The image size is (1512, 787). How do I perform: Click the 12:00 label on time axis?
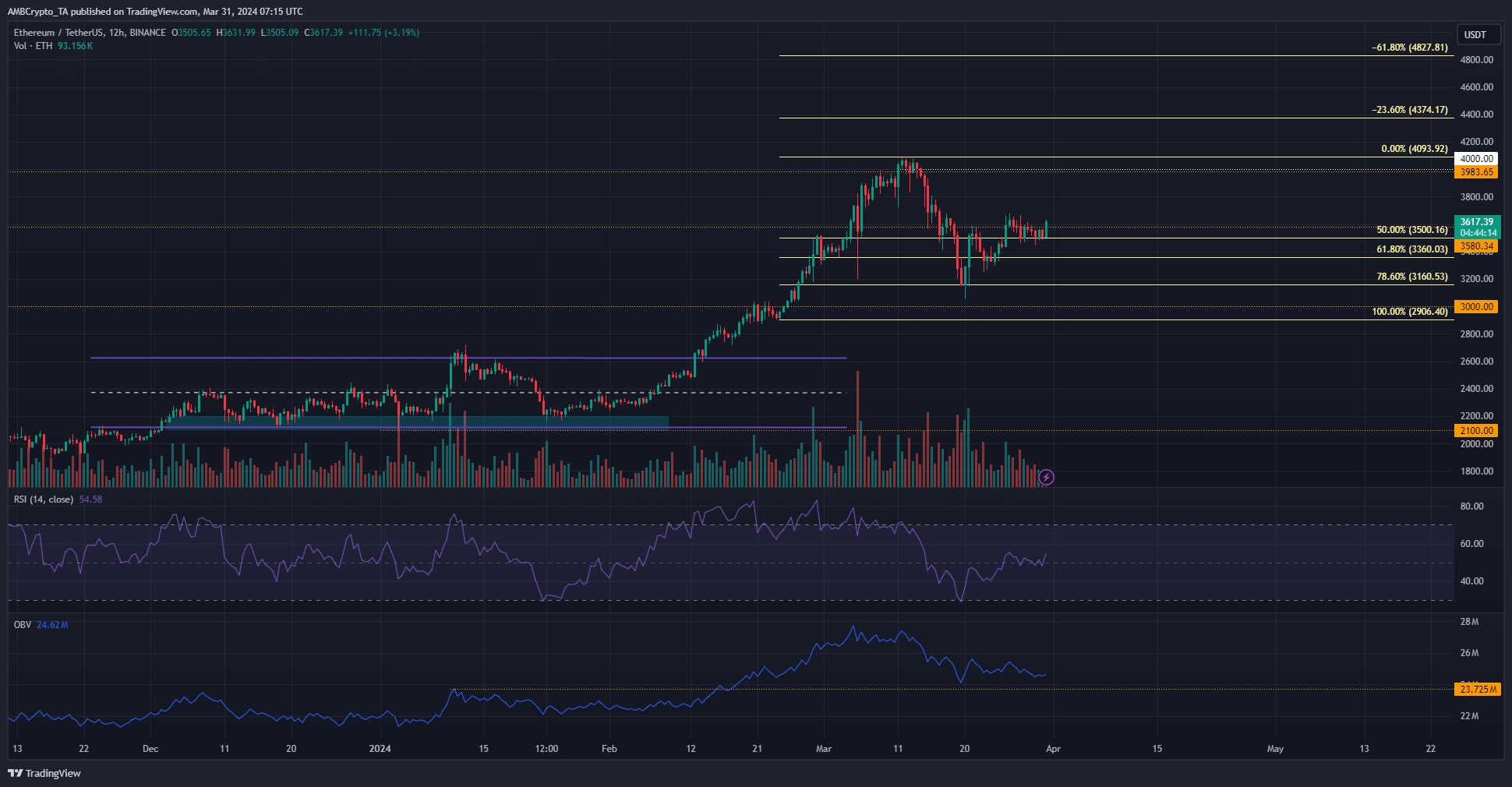pos(547,749)
